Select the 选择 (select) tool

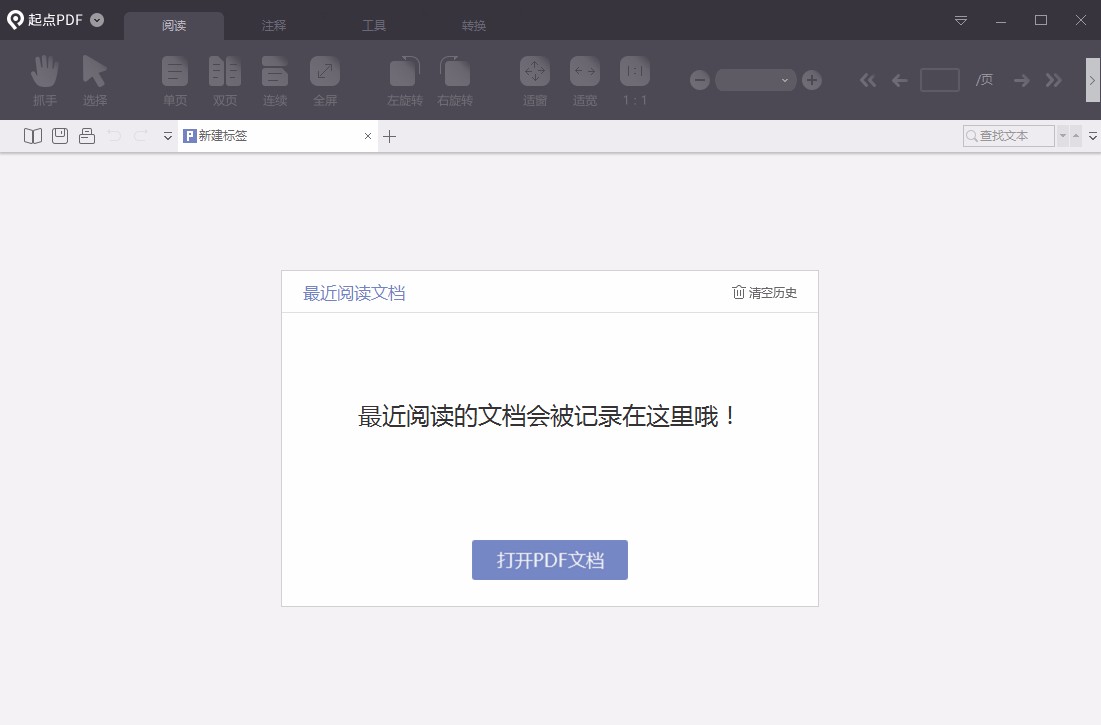95,79
